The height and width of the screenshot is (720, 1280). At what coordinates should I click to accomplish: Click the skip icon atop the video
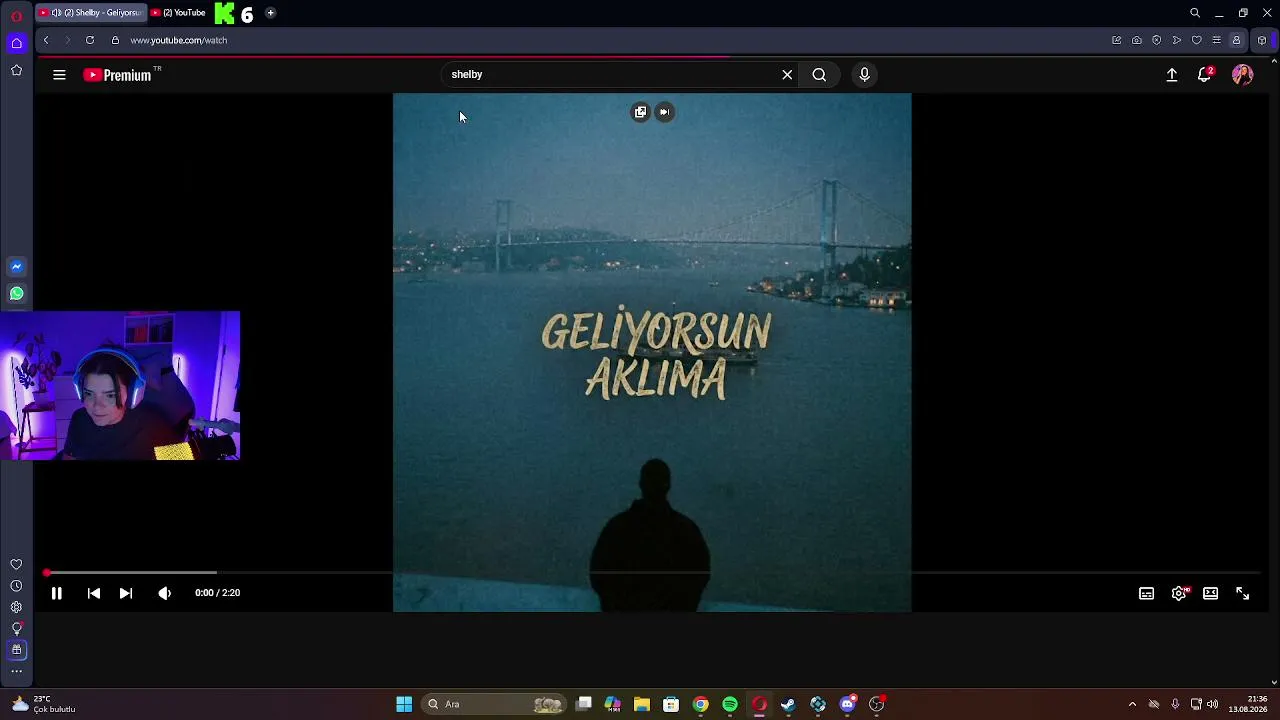[665, 112]
